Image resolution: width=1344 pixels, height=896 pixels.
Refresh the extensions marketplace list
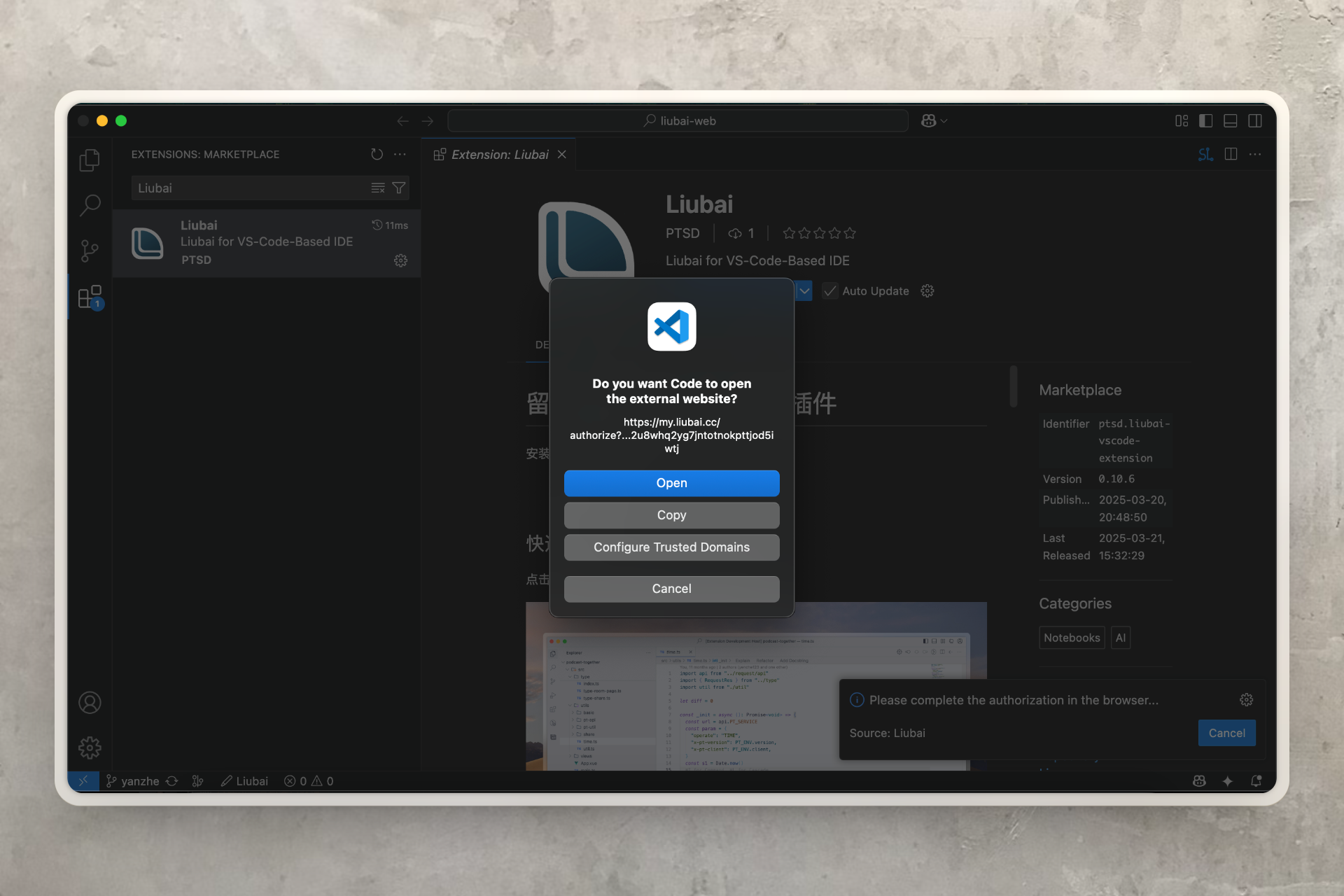[377, 154]
